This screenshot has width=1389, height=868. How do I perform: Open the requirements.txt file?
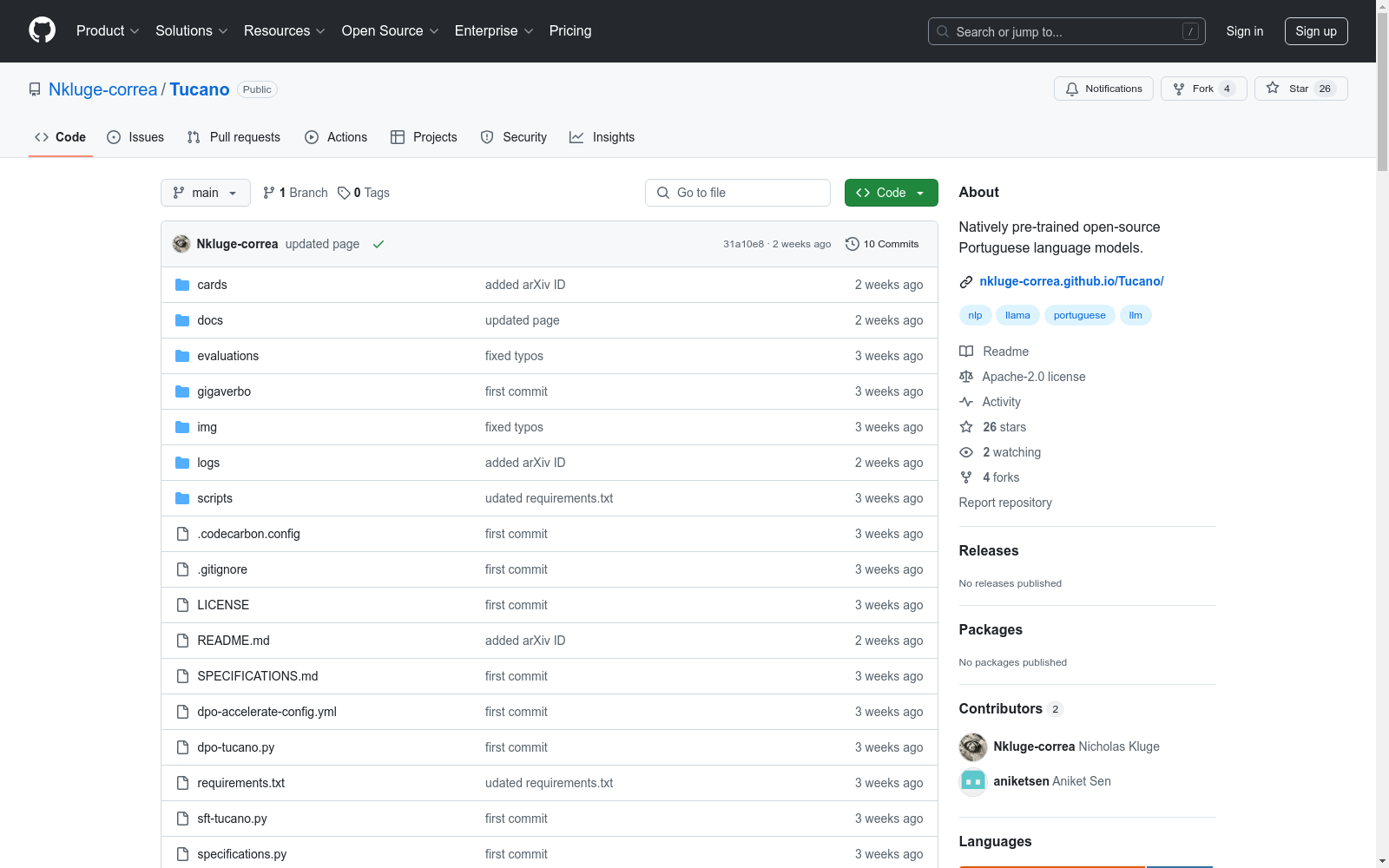pos(241,783)
